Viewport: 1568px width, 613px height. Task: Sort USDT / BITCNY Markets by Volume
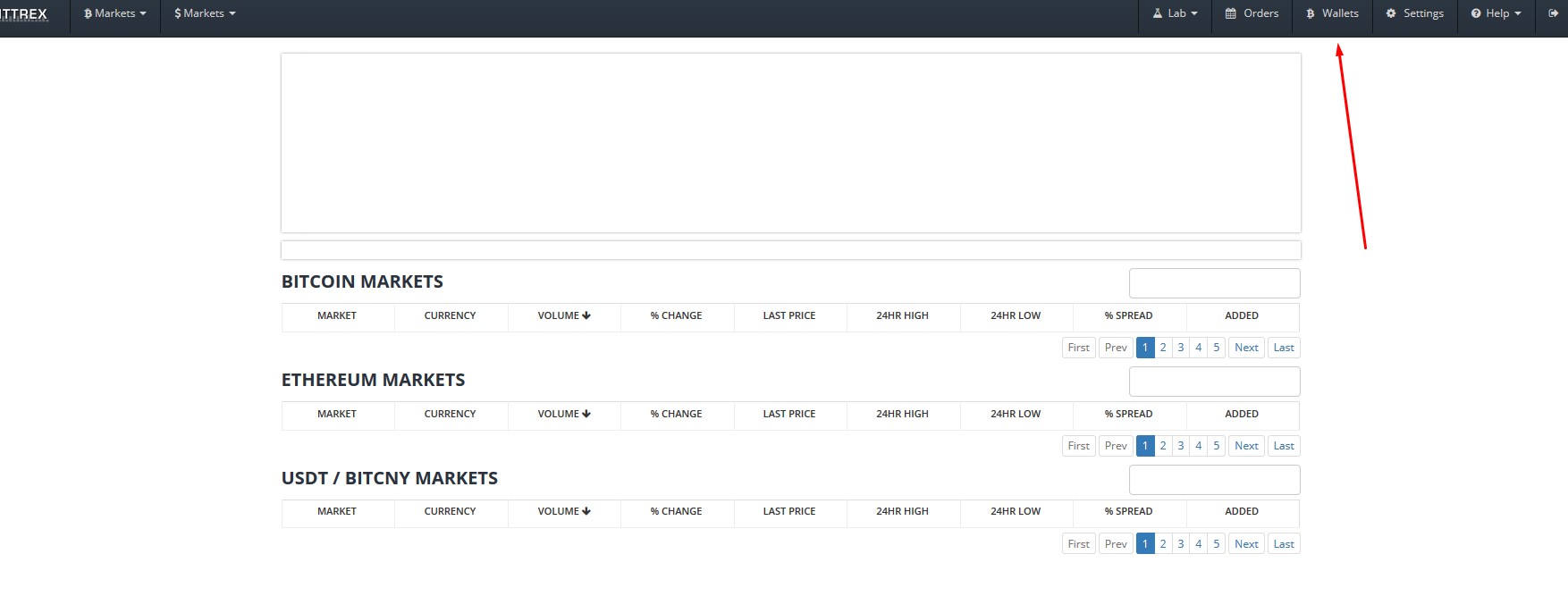[564, 511]
